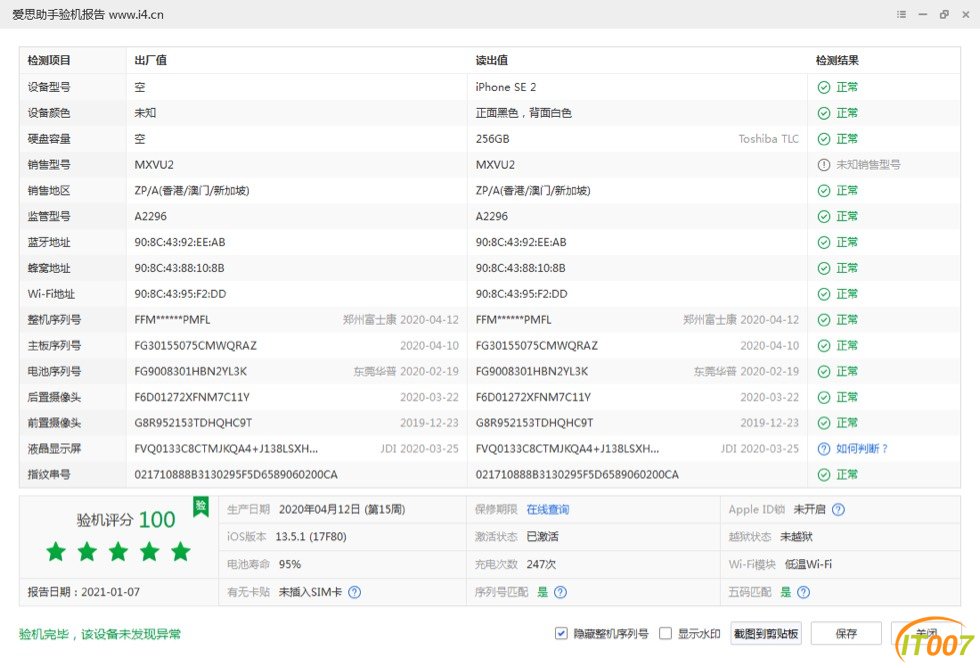Viewport: 980px width, 668px height.
Task: Click the green check icon in 硬盘容量 row
Action: [x=824, y=139]
